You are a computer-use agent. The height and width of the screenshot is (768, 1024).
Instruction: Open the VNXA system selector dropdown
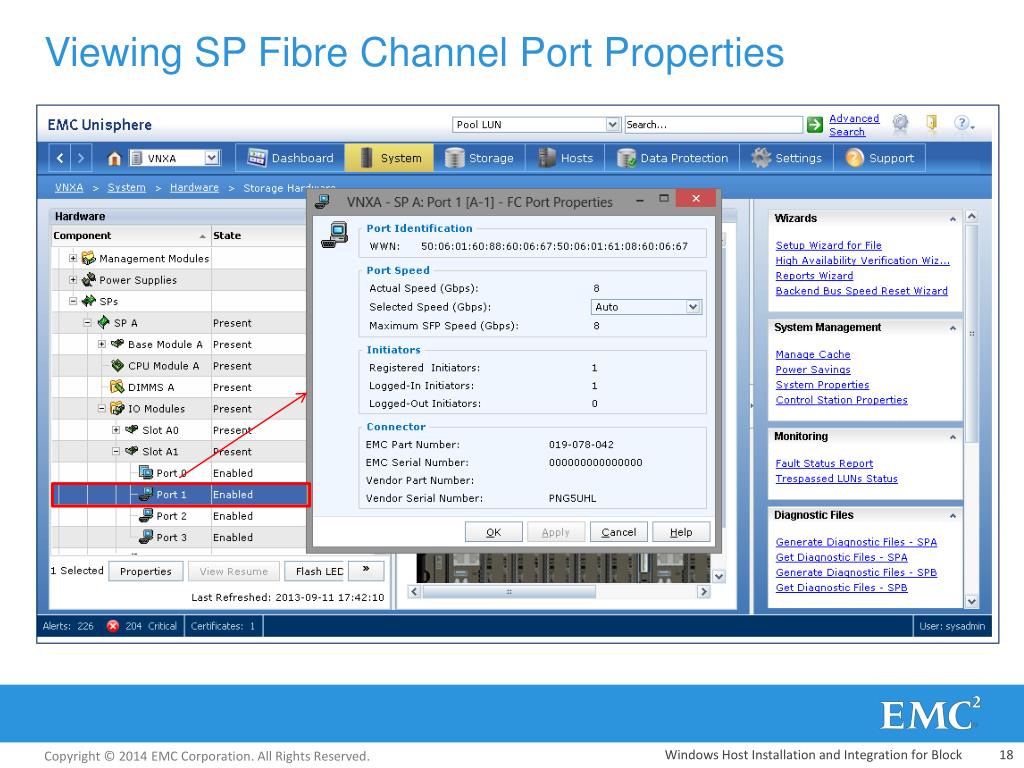[212, 158]
